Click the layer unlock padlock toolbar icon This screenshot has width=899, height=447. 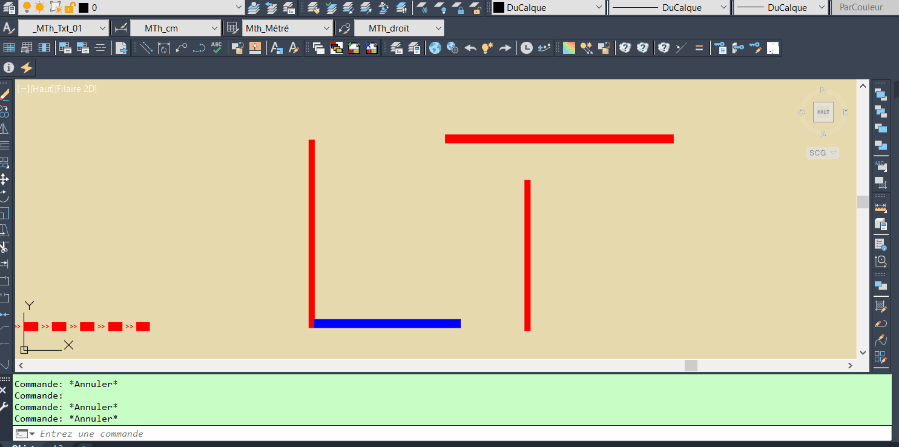[x=475, y=7]
